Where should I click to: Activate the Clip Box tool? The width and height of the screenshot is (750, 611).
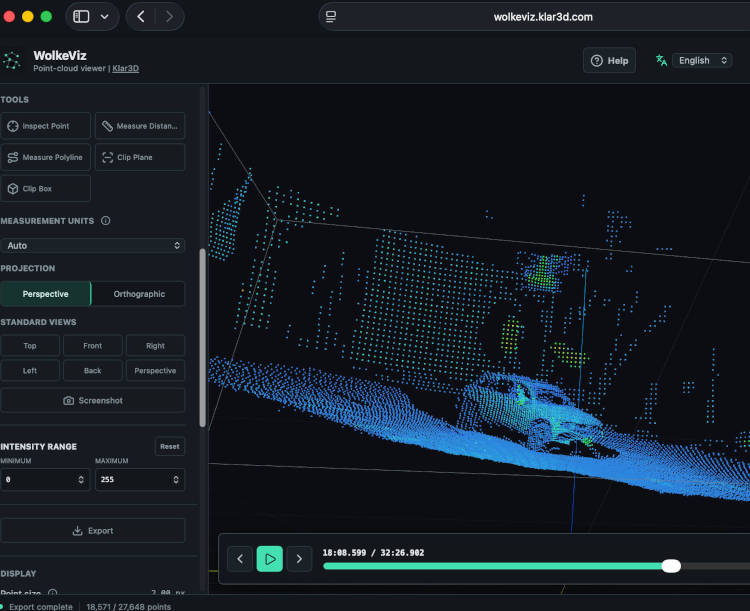[45, 189]
